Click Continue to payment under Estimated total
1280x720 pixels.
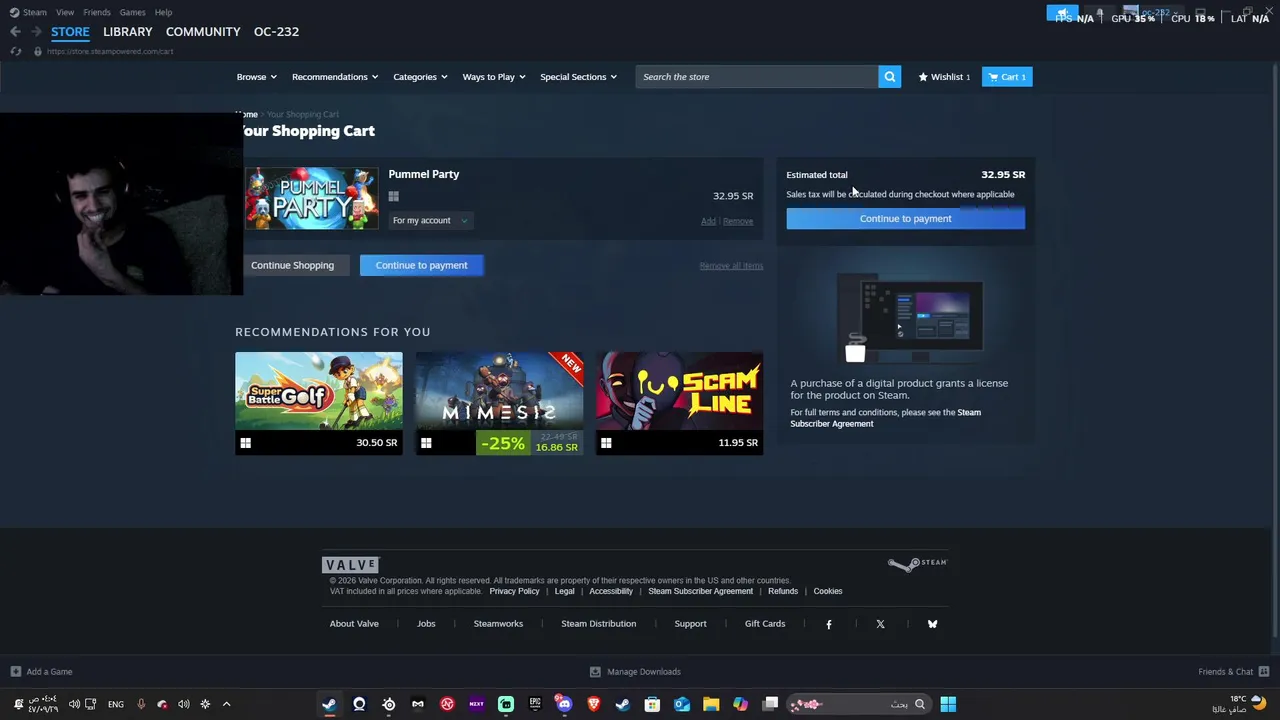[x=905, y=218]
